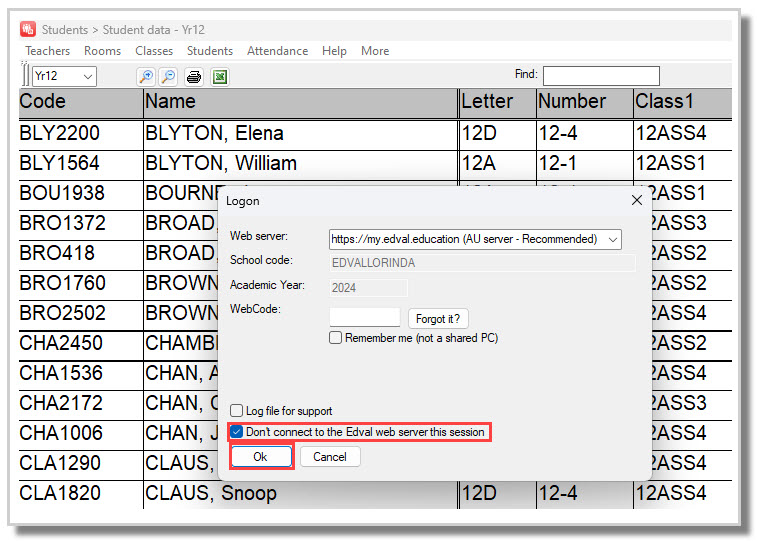Select code cell BRO1760

(81, 283)
